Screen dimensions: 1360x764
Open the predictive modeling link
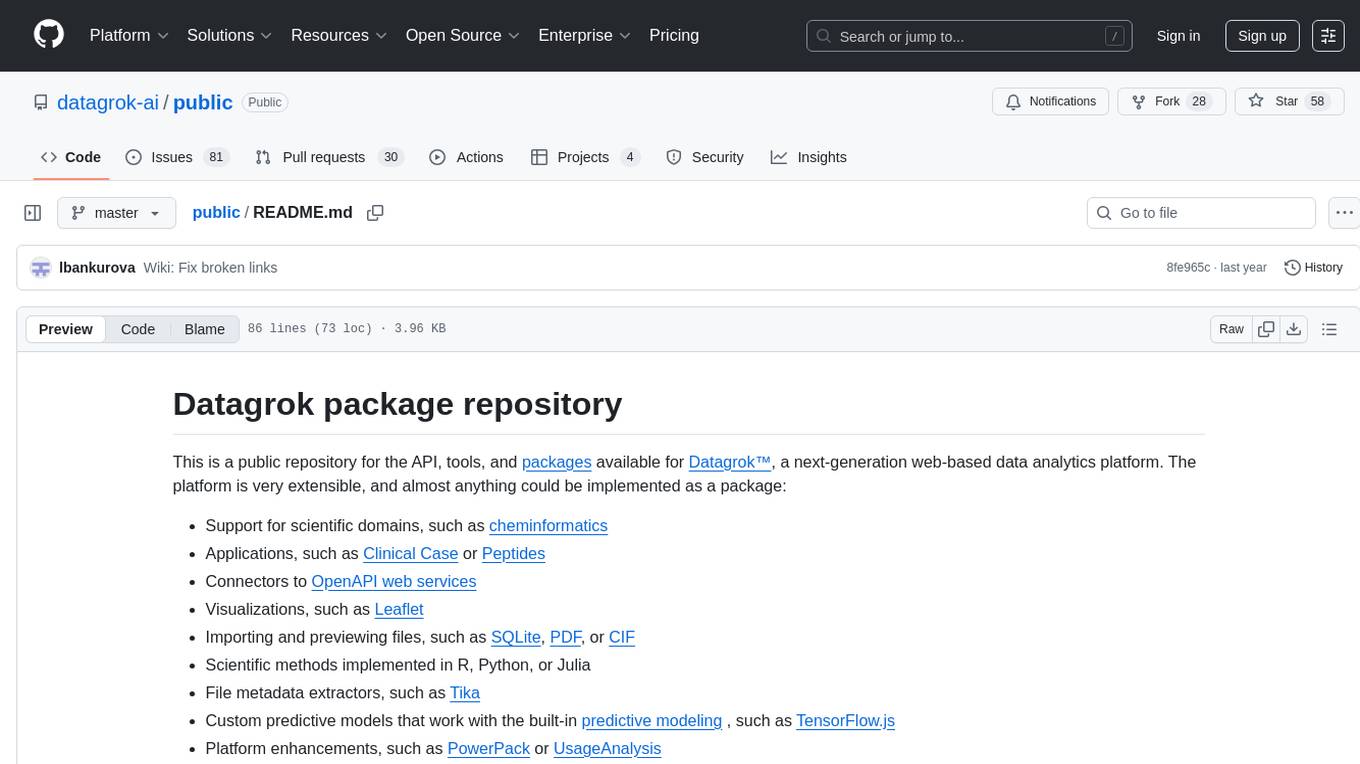(652, 721)
